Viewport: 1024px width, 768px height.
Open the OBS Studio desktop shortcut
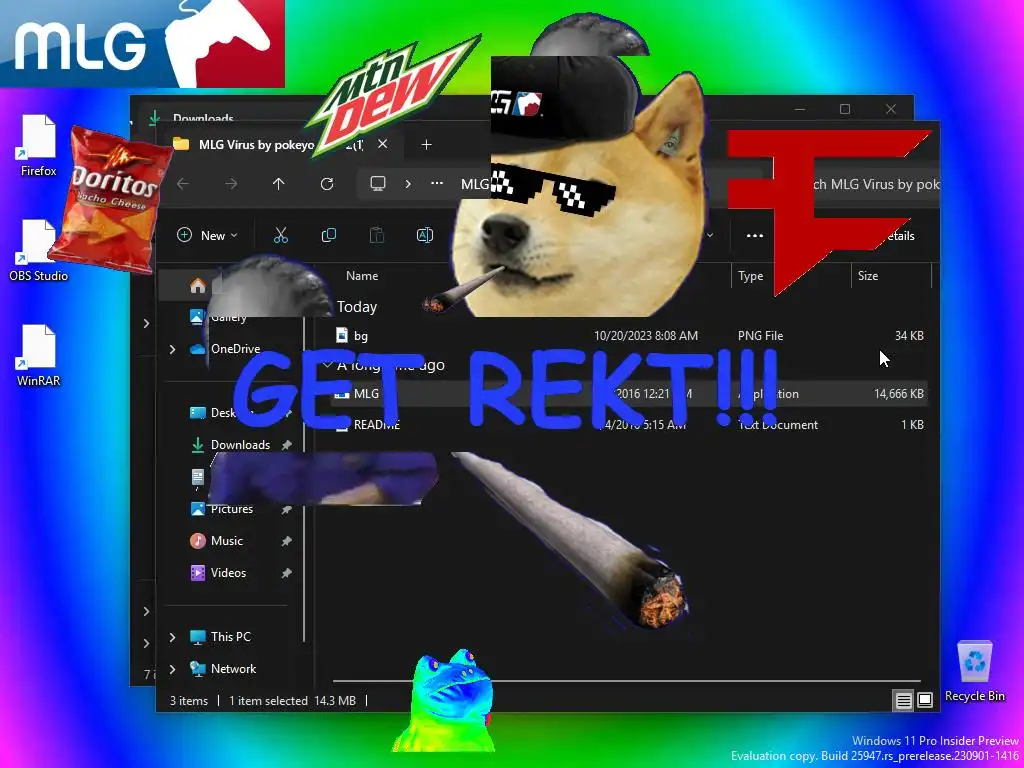tap(38, 251)
